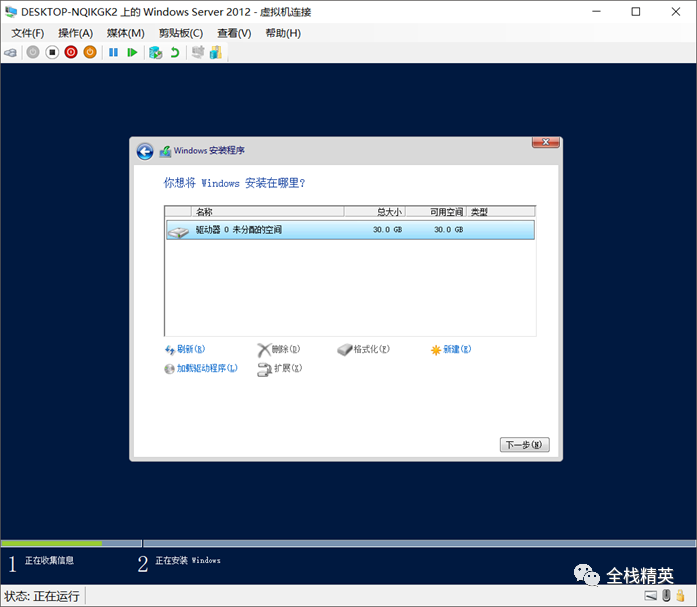This screenshot has width=697, height=607.
Task: Click the keyboard icon in the status bar
Action: click(650, 595)
